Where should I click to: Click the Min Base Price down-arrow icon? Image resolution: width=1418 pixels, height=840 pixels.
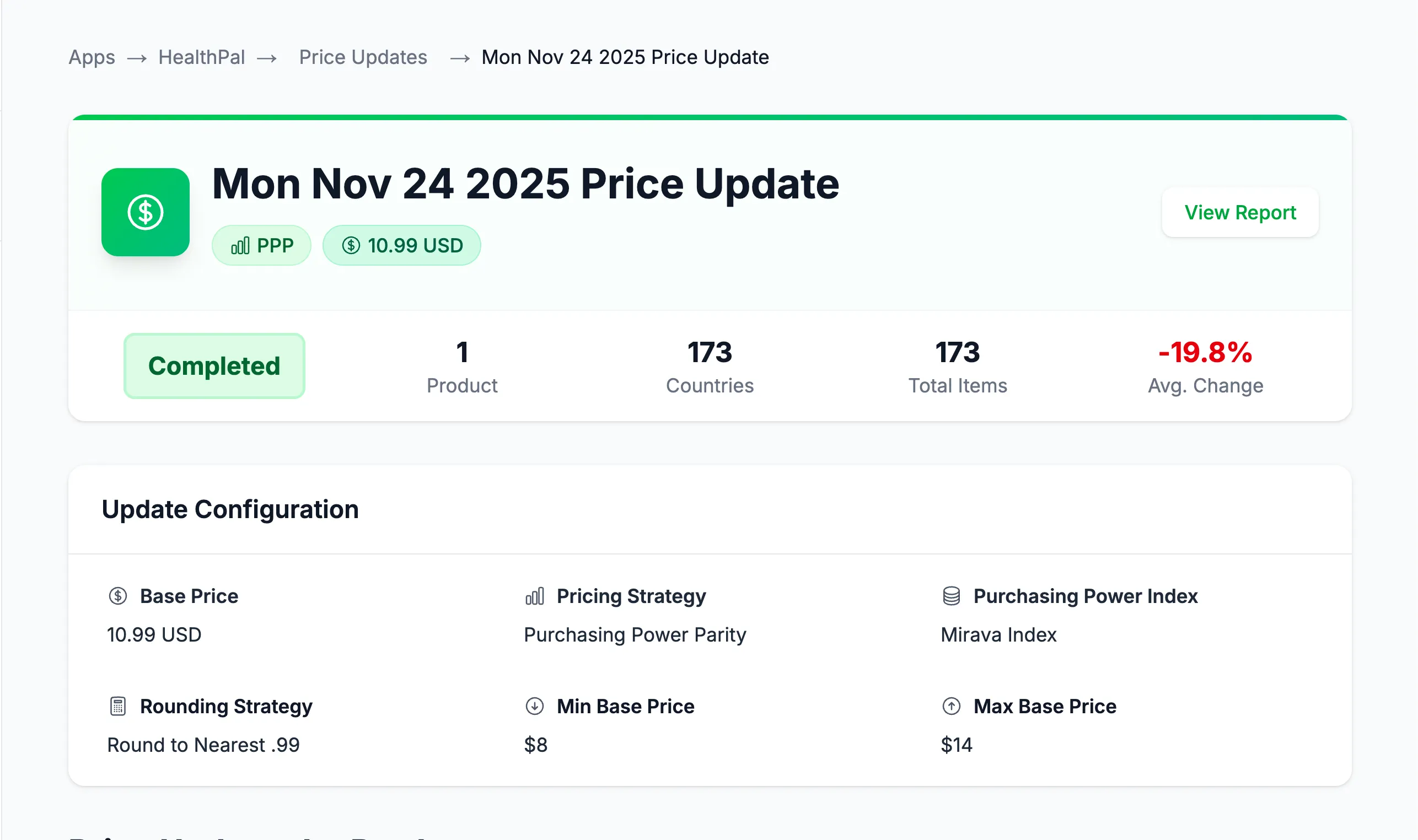pos(534,706)
